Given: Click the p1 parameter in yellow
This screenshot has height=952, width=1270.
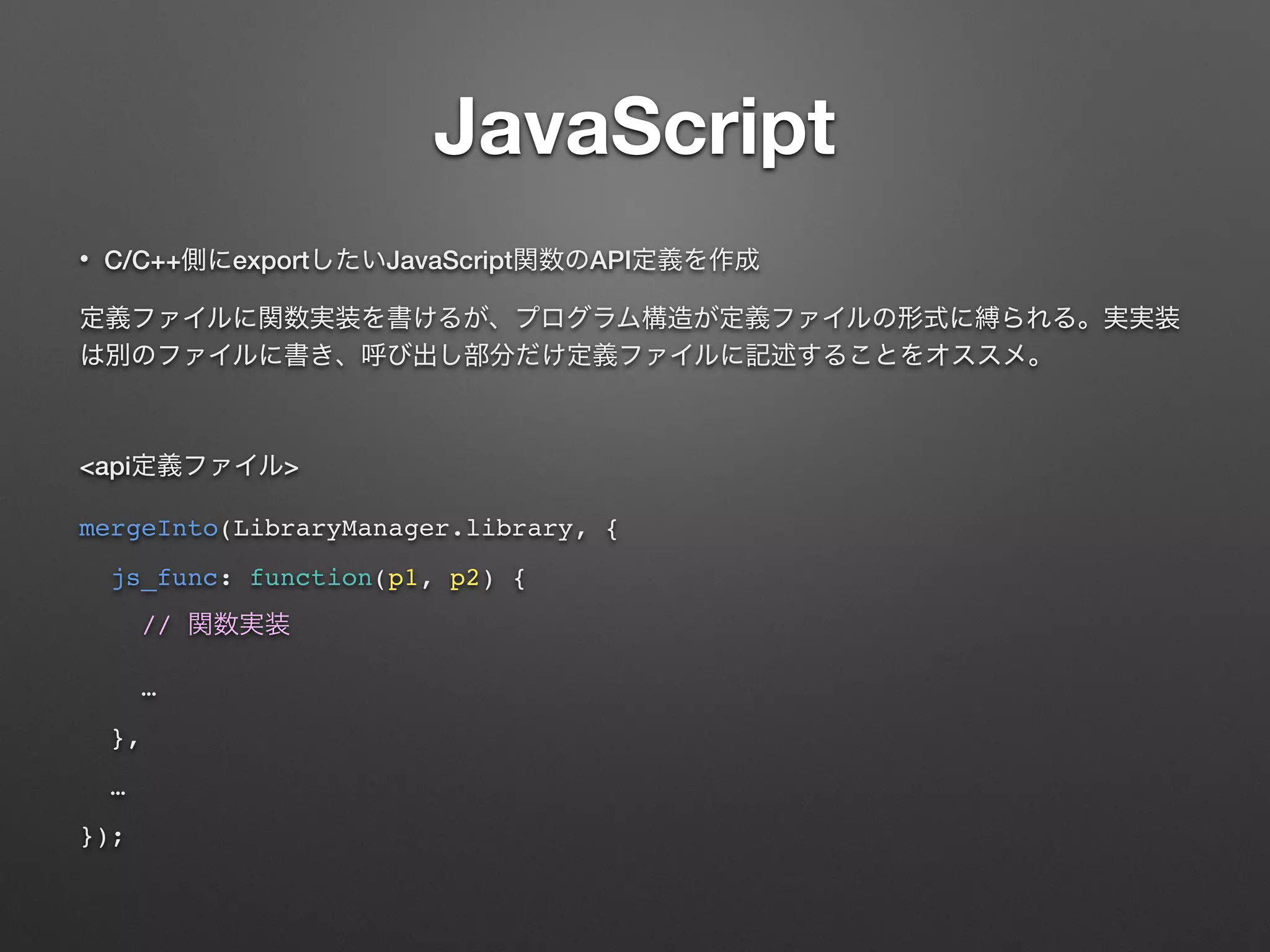Looking at the screenshot, I should [402, 579].
